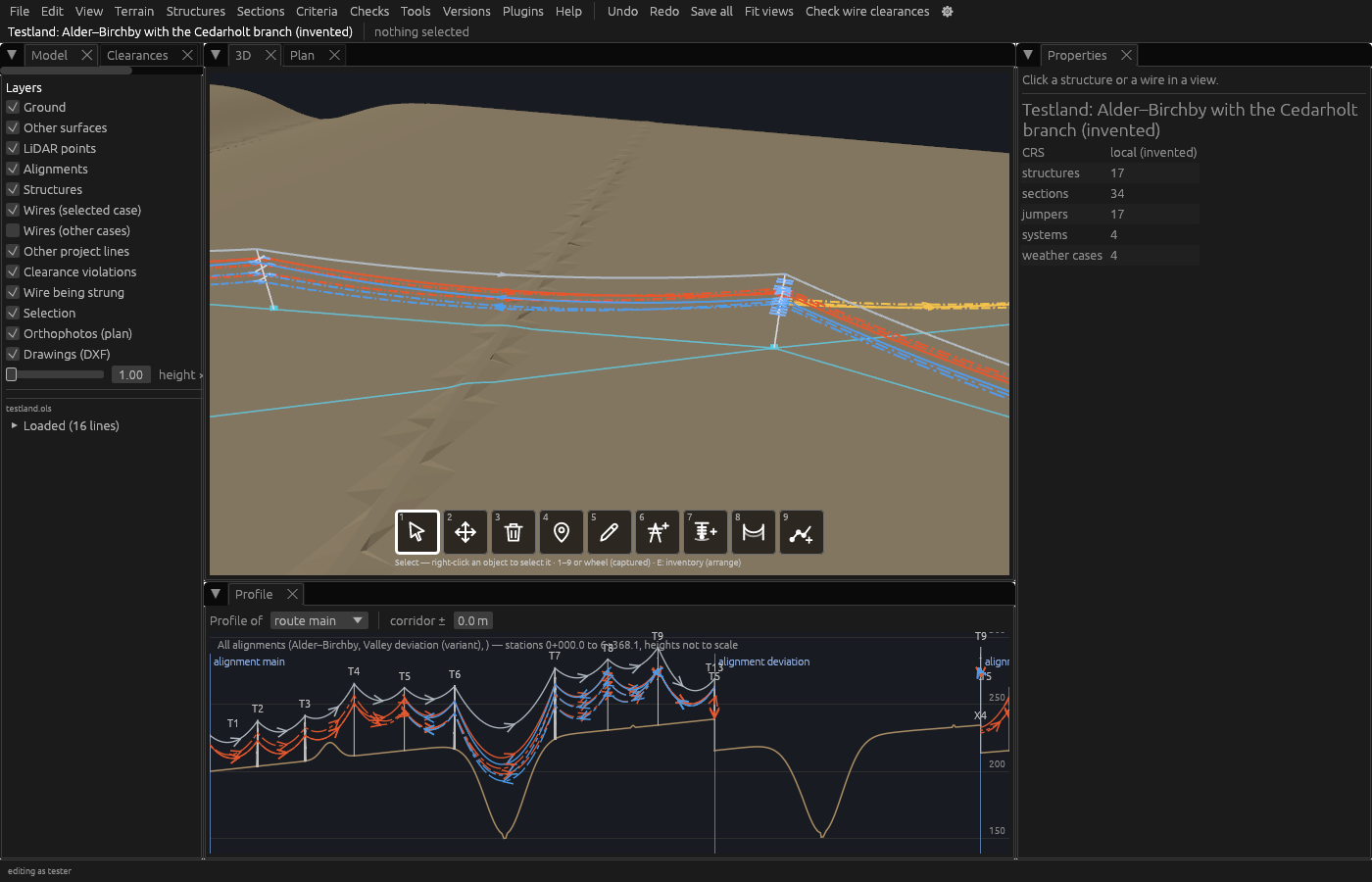1372x882 pixels.
Task: Adjust the height exaggeration slider
Action: (55, 374)
